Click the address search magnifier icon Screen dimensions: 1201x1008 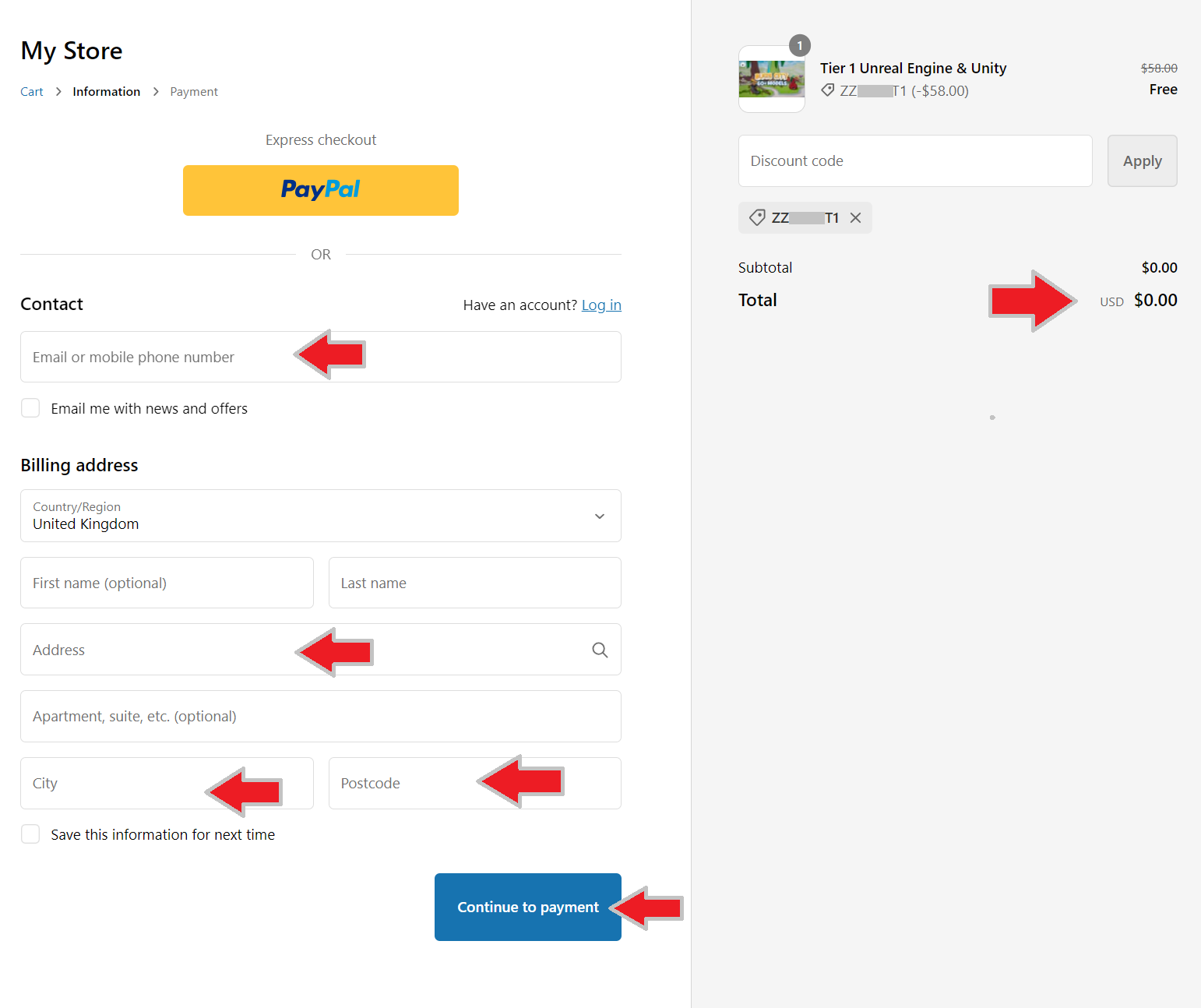click(599, 650)
